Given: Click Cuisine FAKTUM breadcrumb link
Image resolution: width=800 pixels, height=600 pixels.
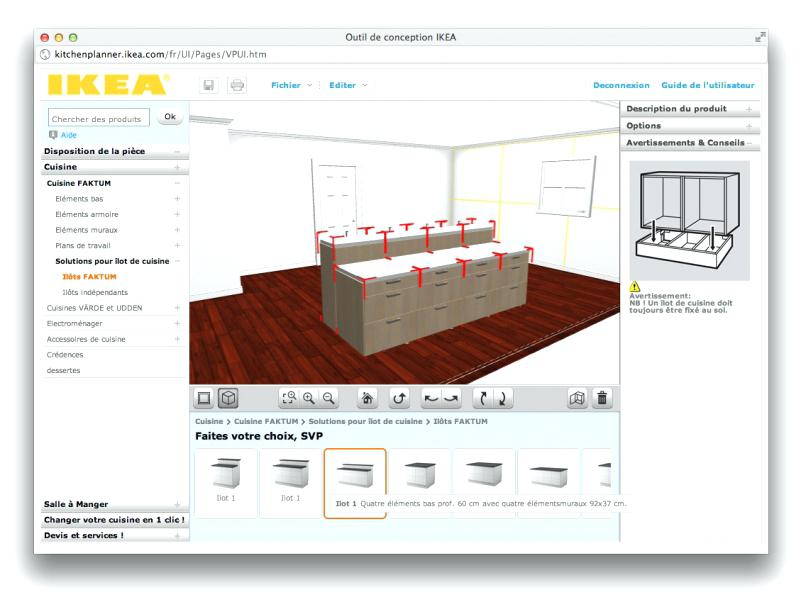Looking at the screenshot, I should pos(266,421).
